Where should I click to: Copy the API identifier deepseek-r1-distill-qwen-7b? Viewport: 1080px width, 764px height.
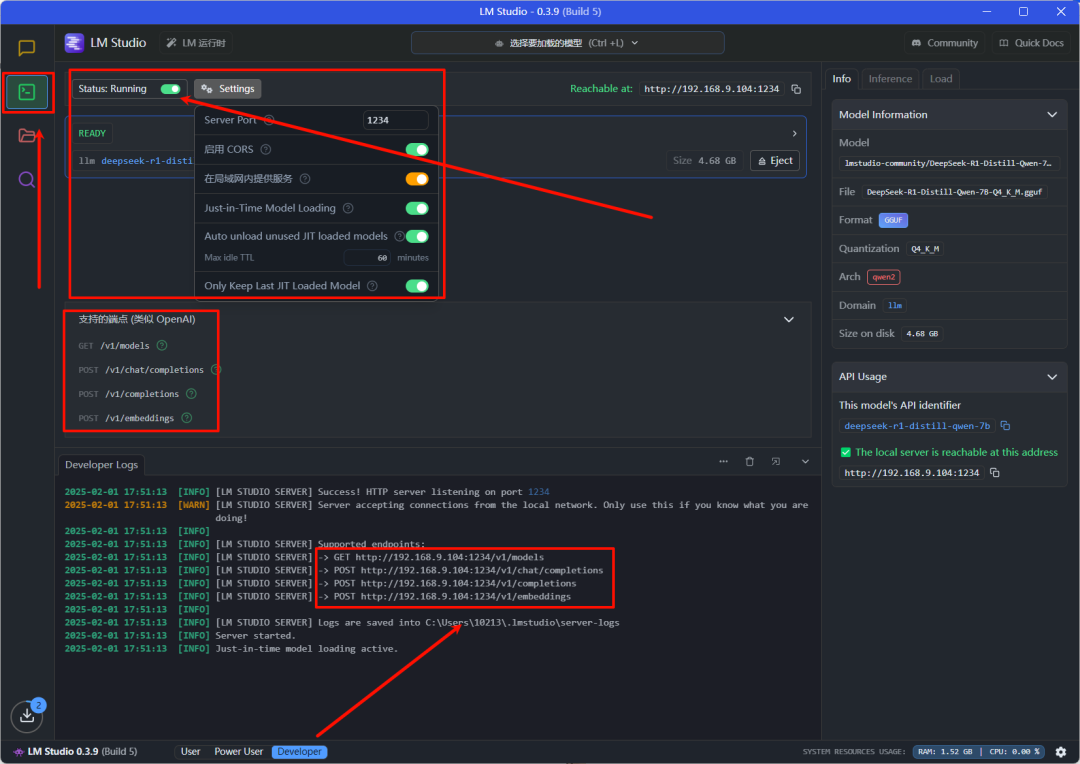1006,426
